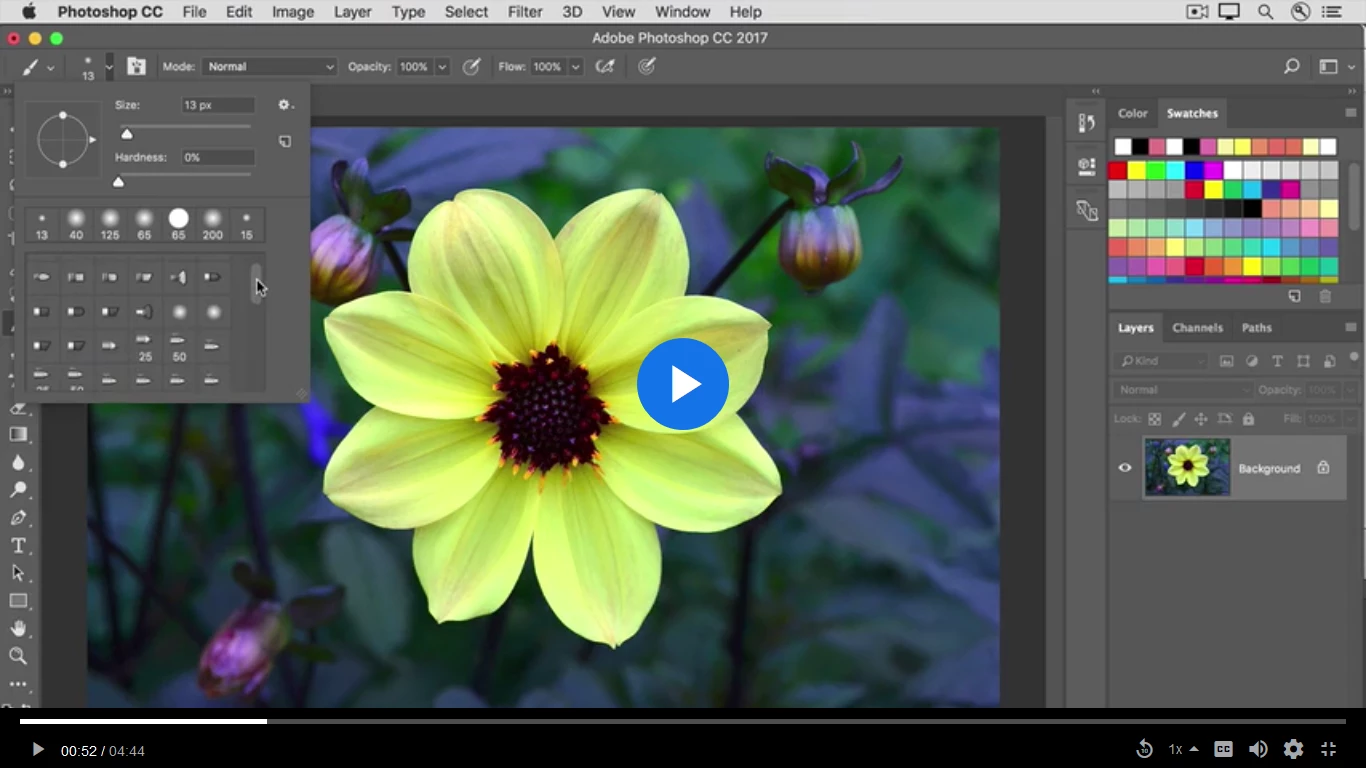Expand the Flow value dropdown arrow
This screenshot has width=1366, height=768.
575,67
